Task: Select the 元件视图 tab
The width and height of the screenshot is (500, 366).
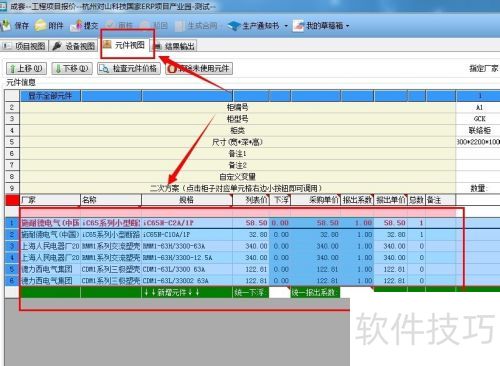Action: coord(125,45)
